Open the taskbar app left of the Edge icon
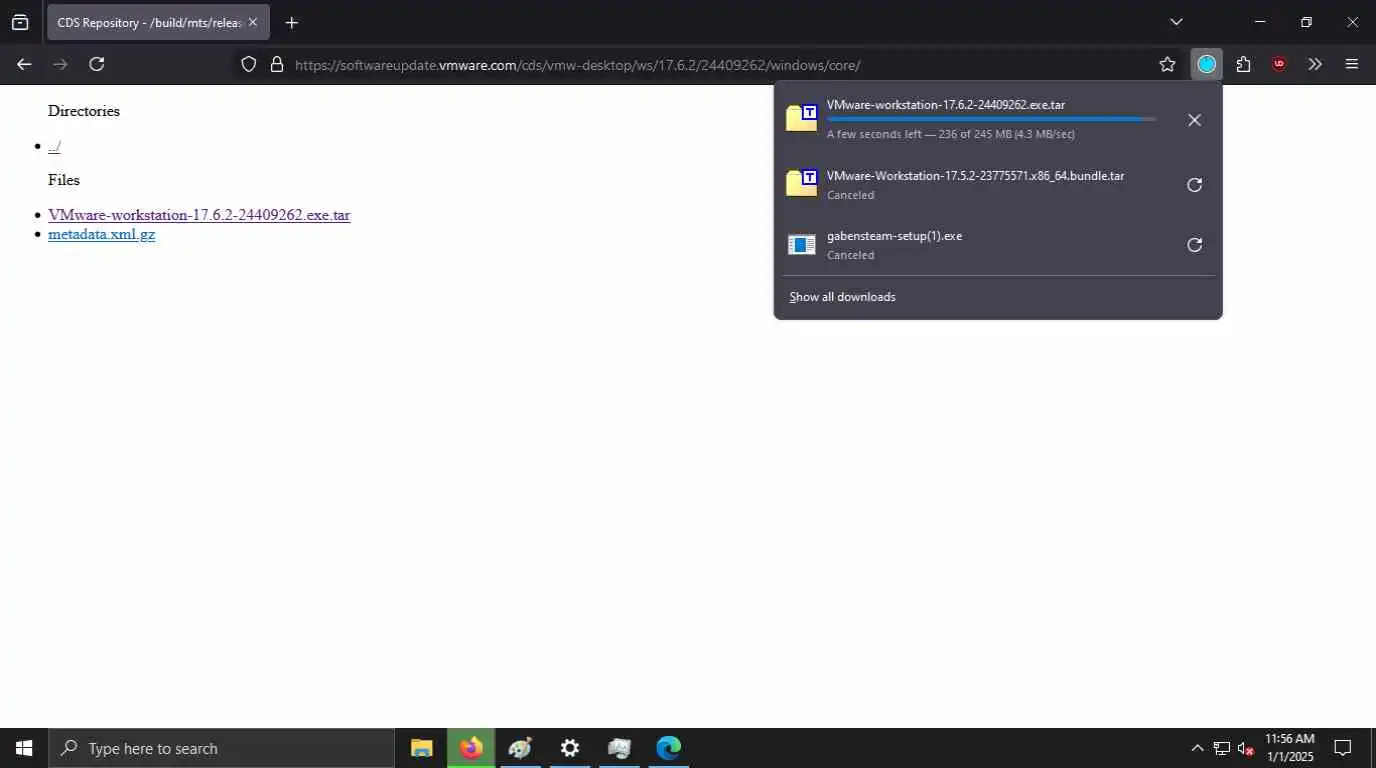 click(619, 748)
